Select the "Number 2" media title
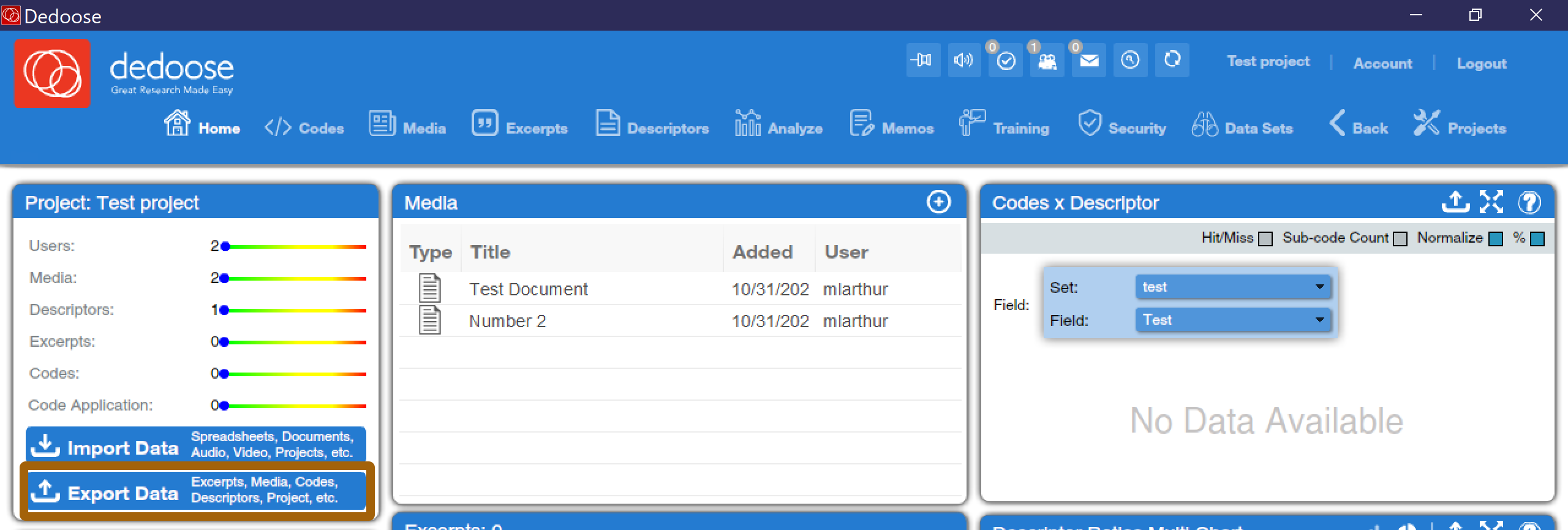This screenshot has width=1568, height=530. [507, 321]
